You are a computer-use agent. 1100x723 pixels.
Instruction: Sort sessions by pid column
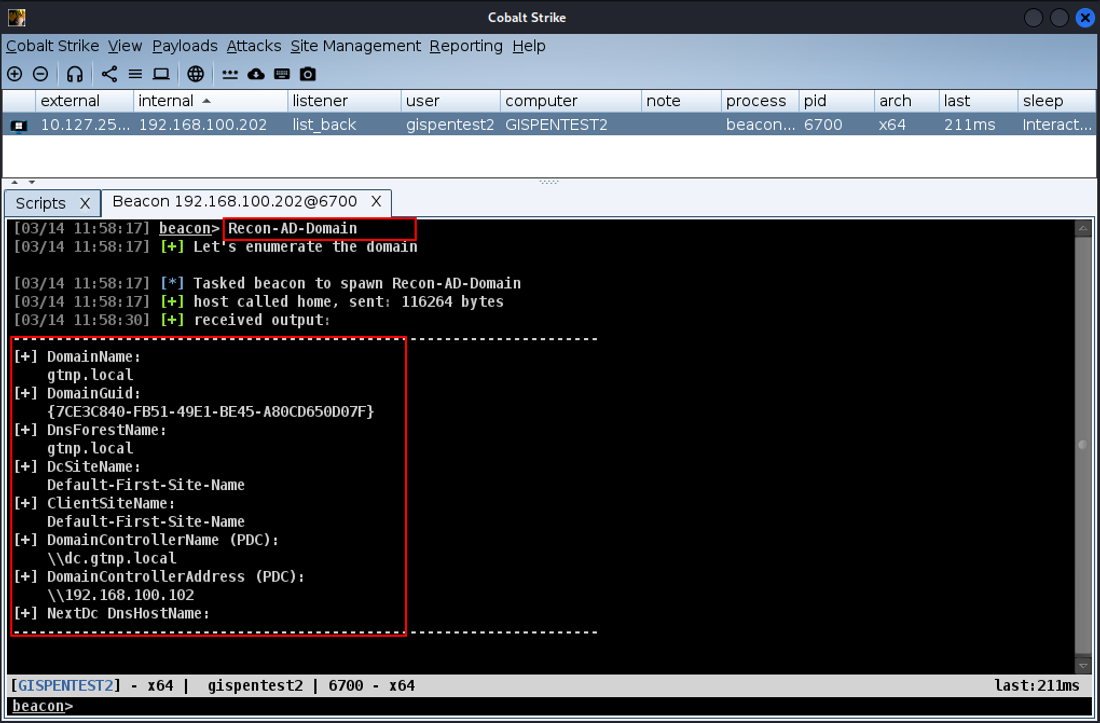(836, 101)
